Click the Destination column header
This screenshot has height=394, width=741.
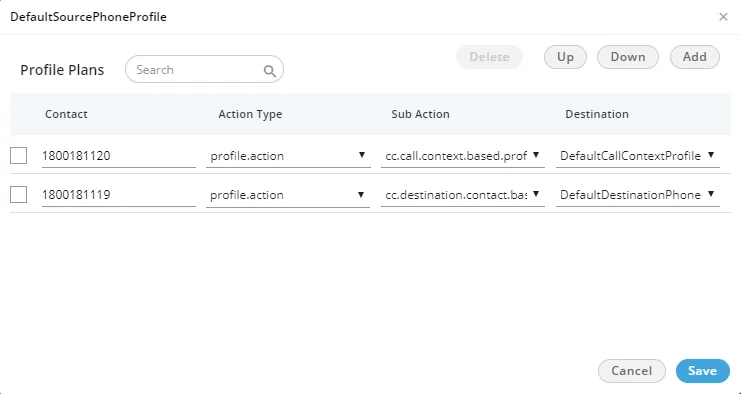pyautogui.click(x=597, y=114)
